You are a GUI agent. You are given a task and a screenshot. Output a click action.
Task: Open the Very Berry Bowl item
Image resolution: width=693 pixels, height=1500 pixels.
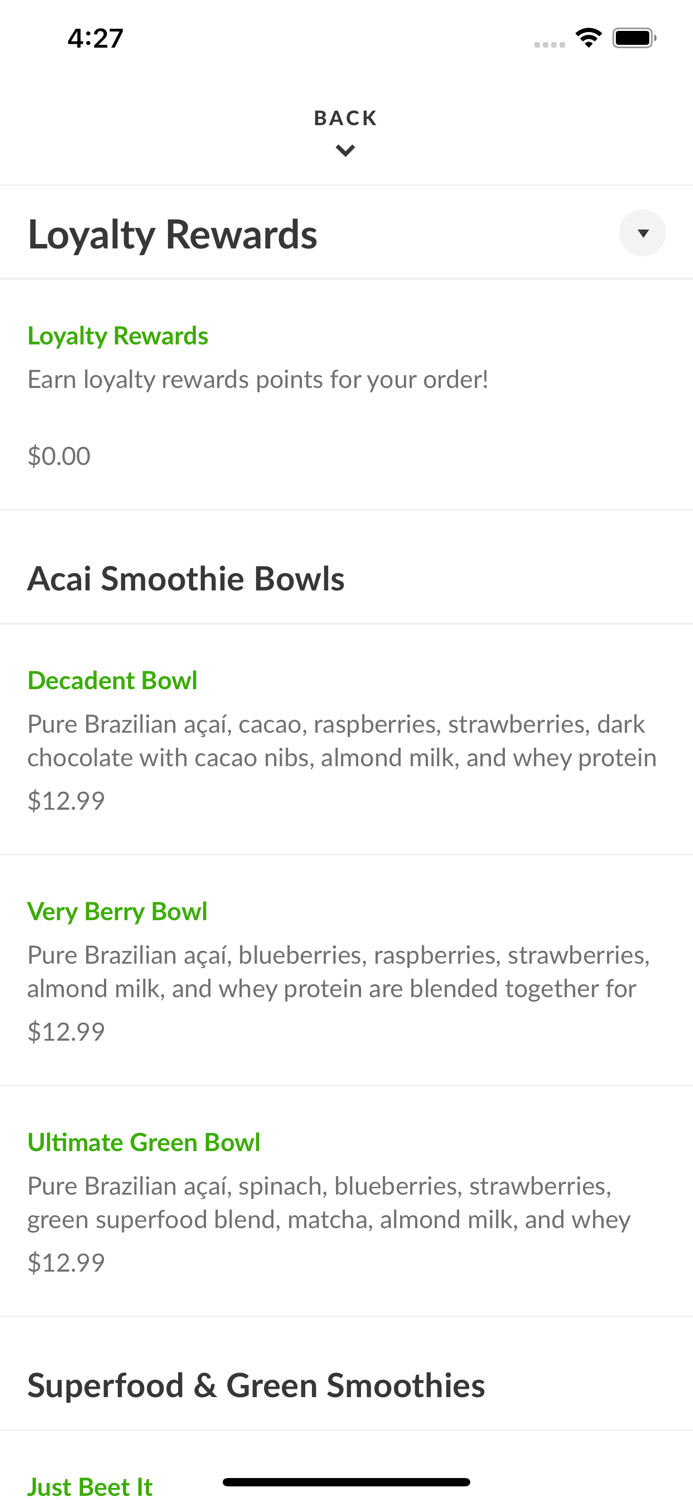pyautogui.click(x=117, y=912)
